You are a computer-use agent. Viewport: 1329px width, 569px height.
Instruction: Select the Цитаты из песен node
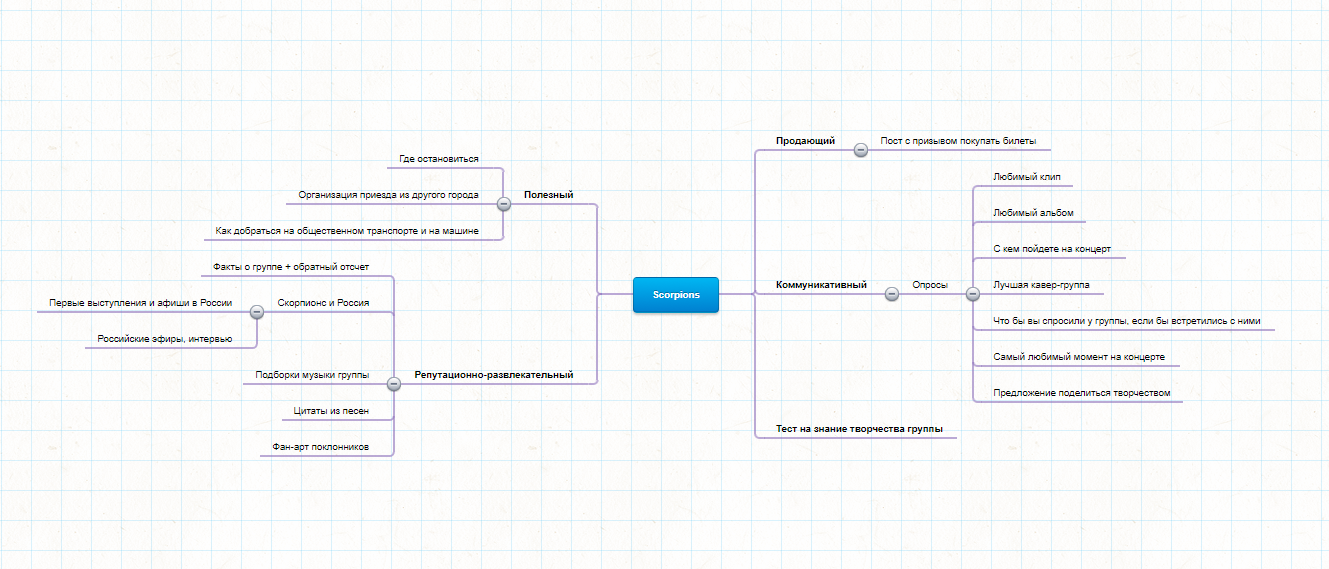tap(332, 411)
